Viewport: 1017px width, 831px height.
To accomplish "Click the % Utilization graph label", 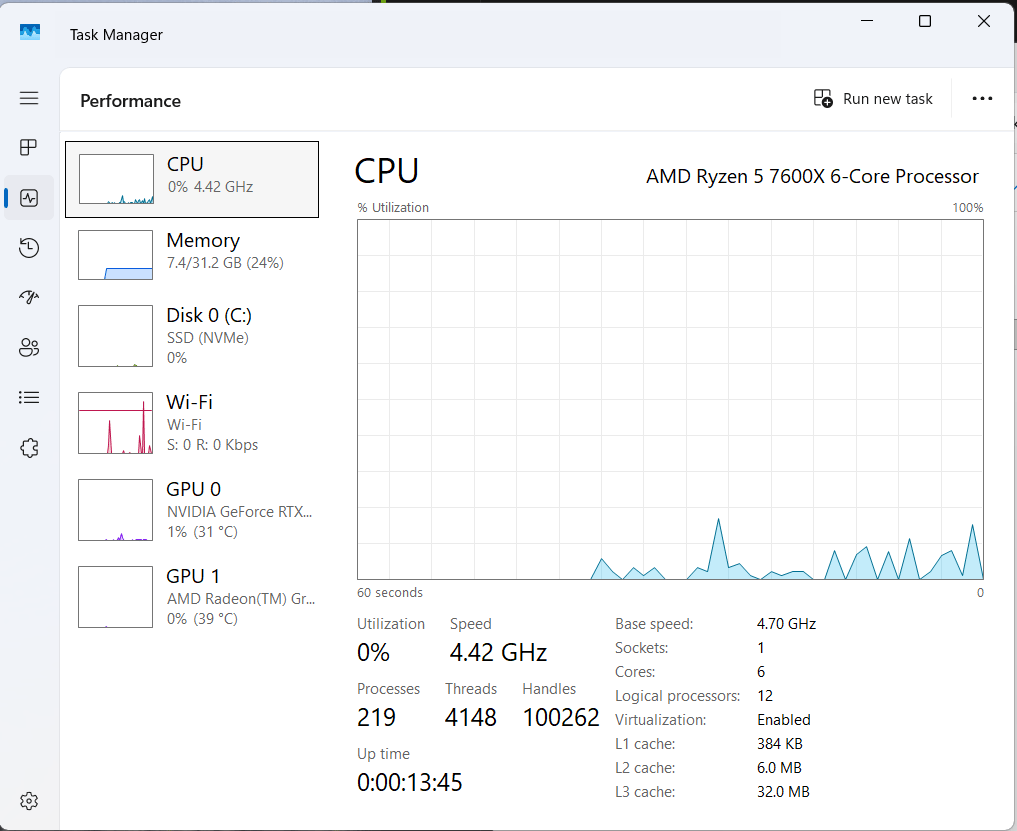I will [x=393, y=208].
